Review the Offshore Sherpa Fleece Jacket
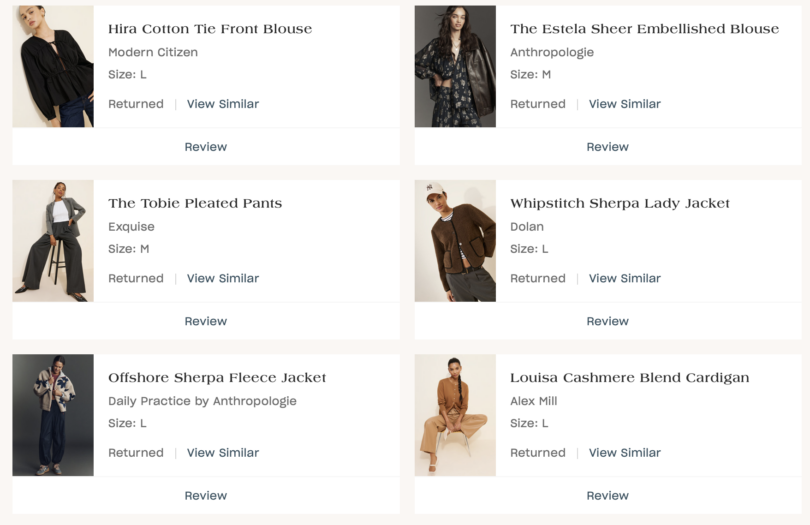 pos(206,496)
